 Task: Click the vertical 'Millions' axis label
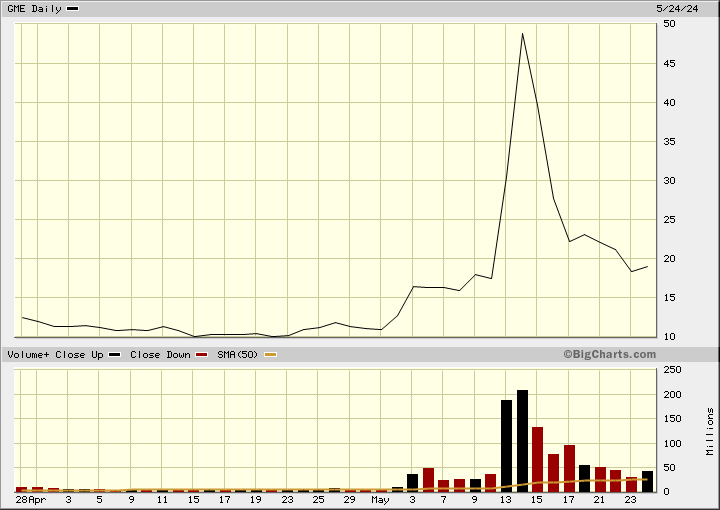pos(710,432)
